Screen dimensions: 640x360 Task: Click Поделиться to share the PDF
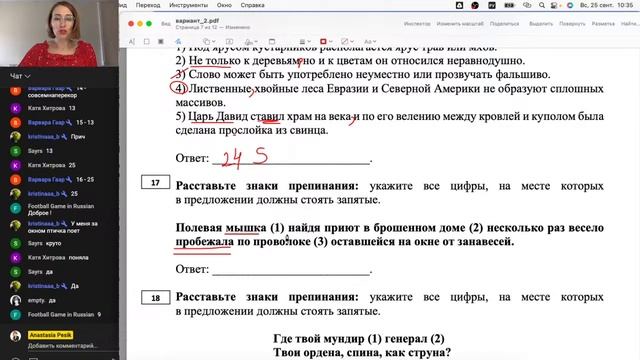tap(504, 24)
